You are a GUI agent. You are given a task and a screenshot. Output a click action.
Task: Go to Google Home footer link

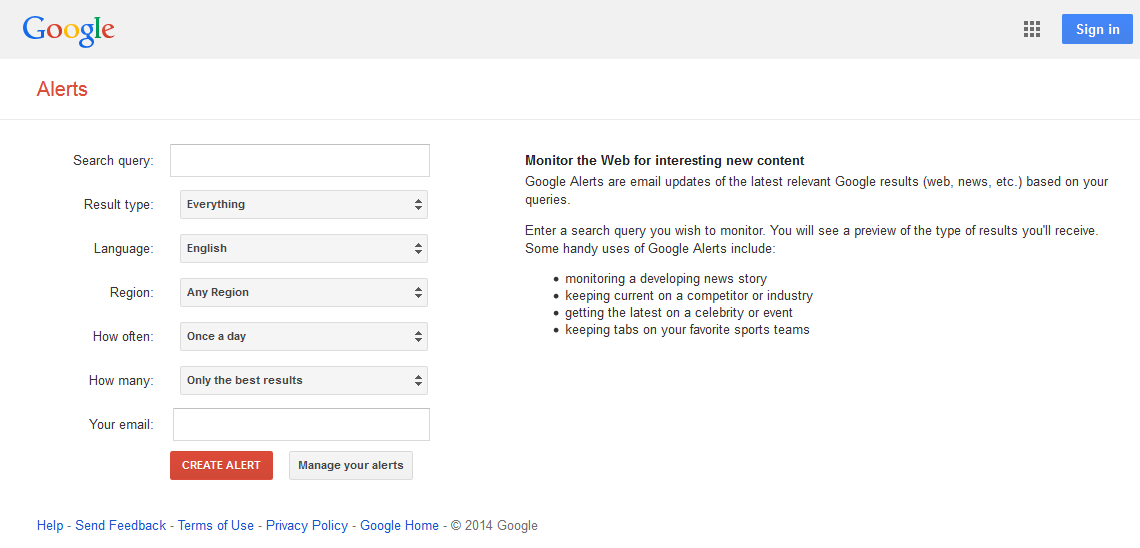pyautogui.click(x=399, y=526)
